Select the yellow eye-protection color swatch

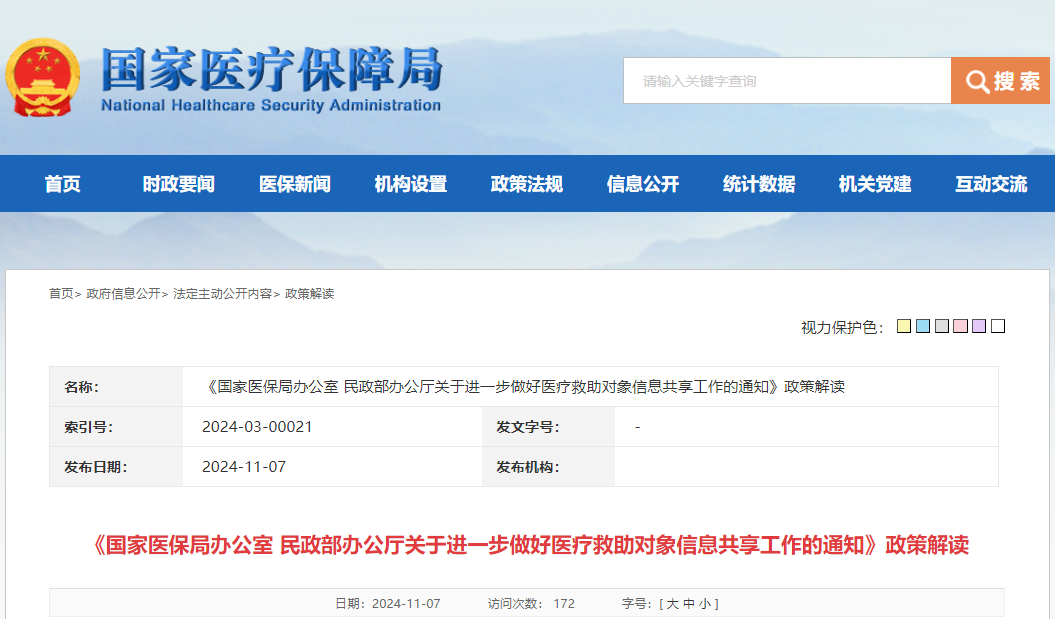click(904, 325)
